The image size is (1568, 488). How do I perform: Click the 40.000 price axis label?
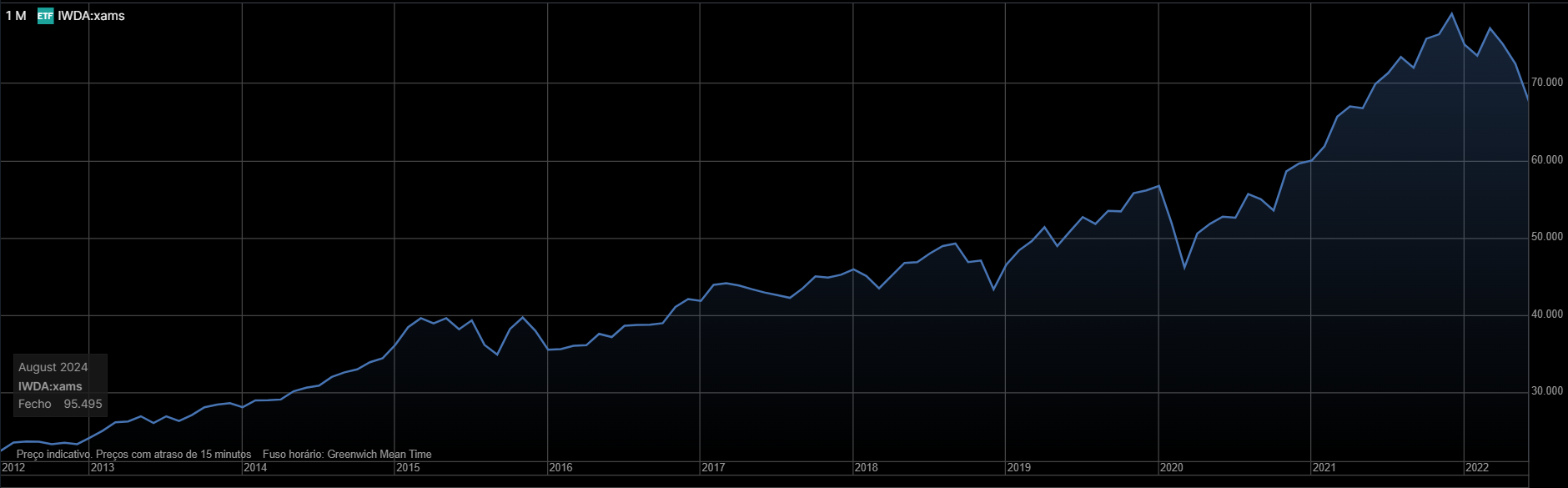[1547, 314]
